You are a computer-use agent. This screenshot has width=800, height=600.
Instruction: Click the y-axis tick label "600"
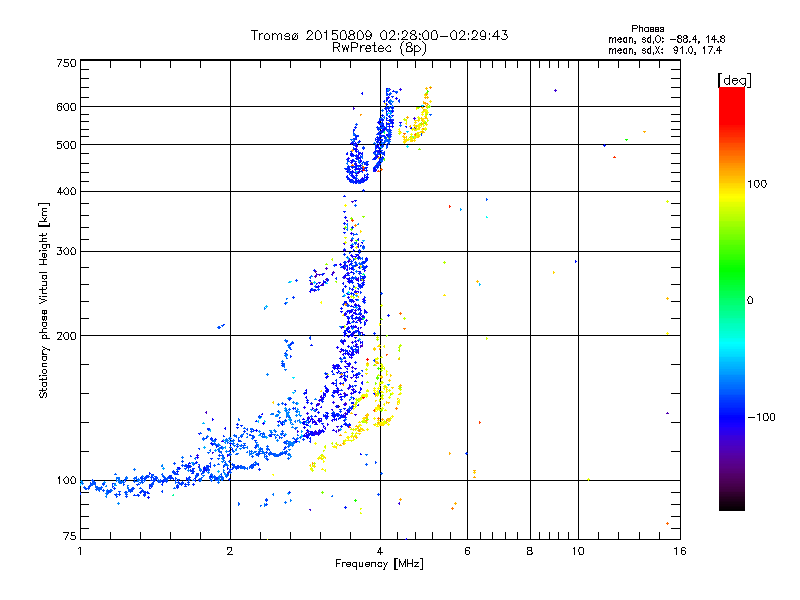pyautogui.click(x=66, y=107)
